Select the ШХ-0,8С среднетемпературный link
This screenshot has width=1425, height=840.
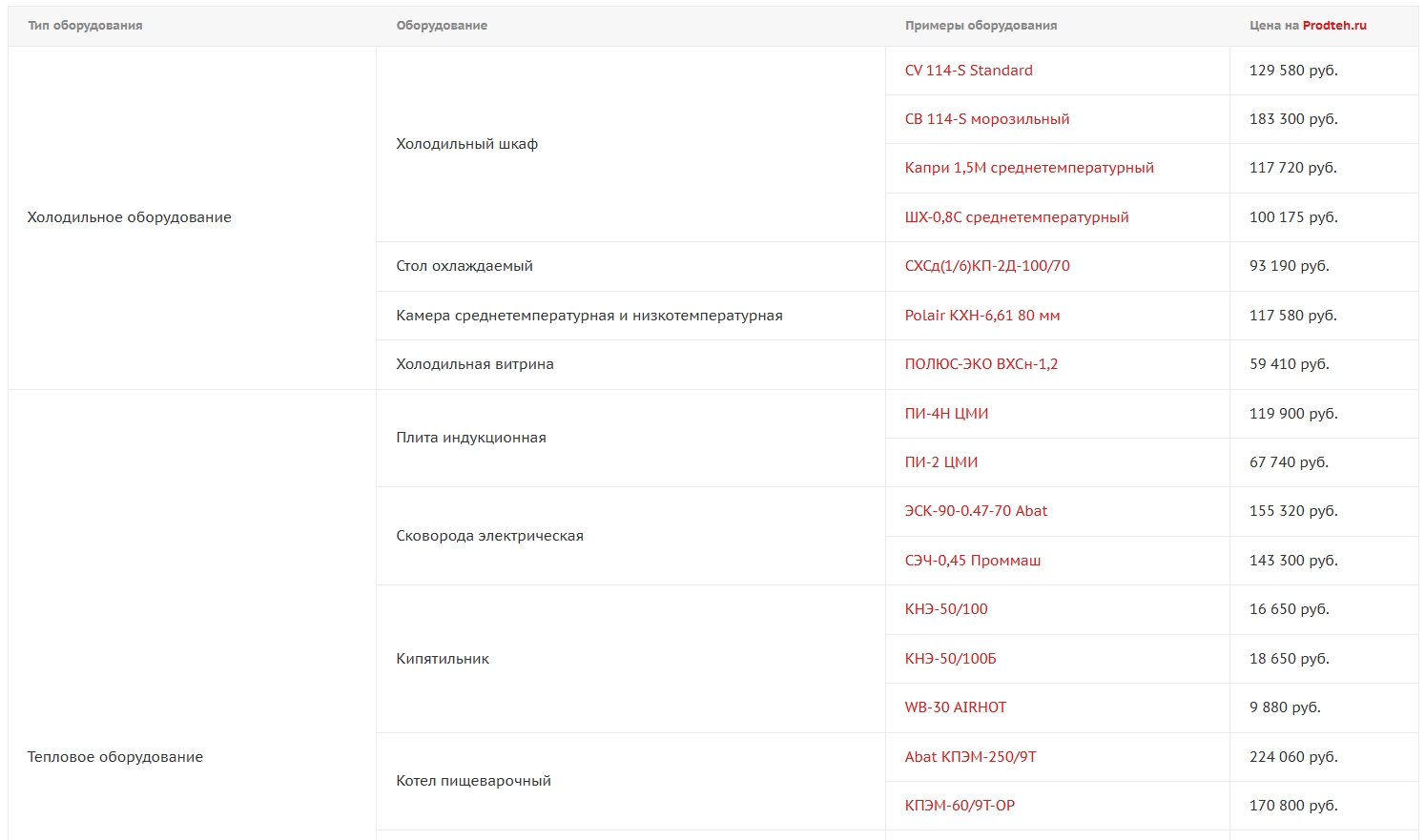(1016, 217)
